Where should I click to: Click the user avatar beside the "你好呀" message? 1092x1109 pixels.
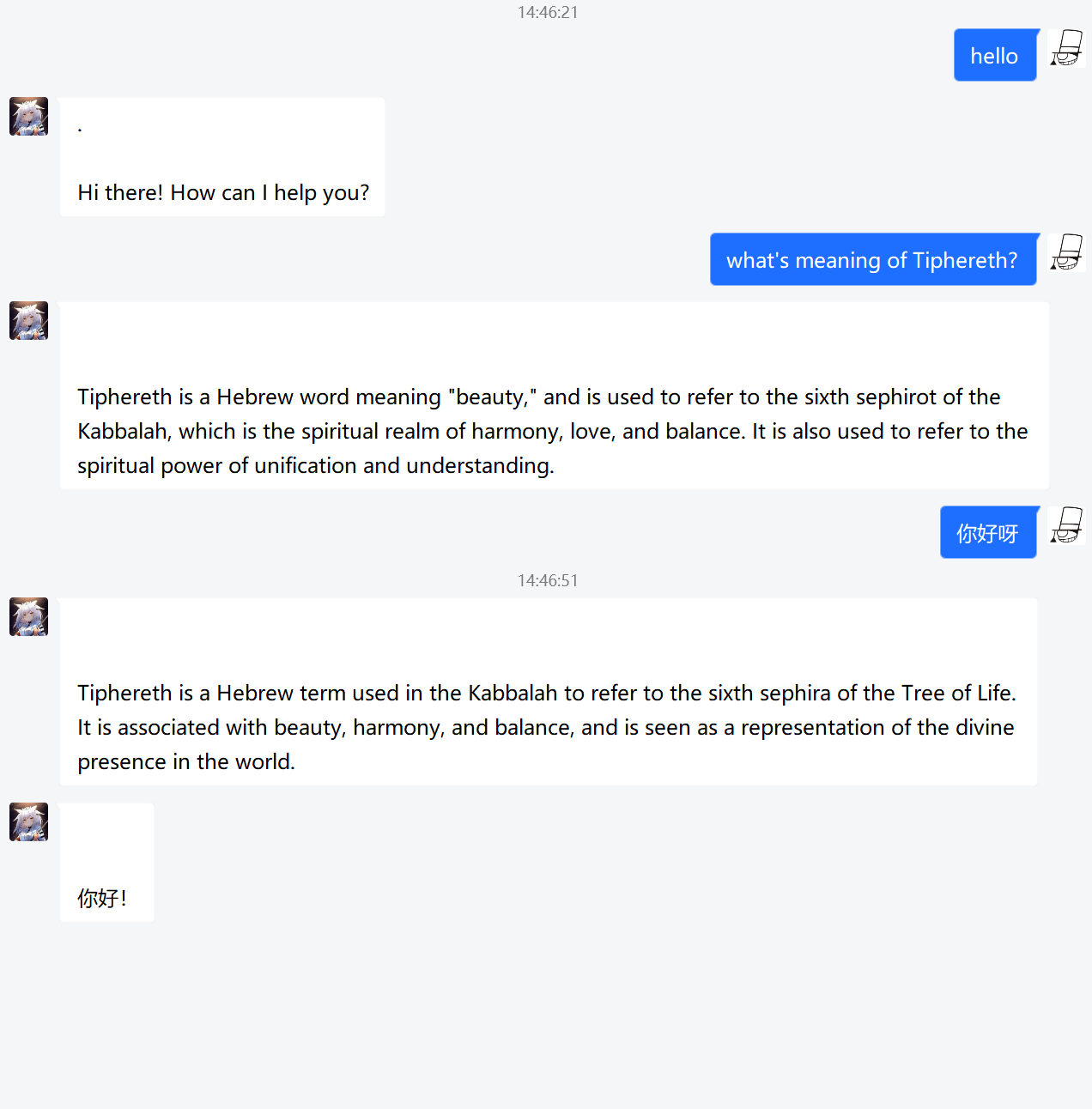click(x=1066, y=525)
